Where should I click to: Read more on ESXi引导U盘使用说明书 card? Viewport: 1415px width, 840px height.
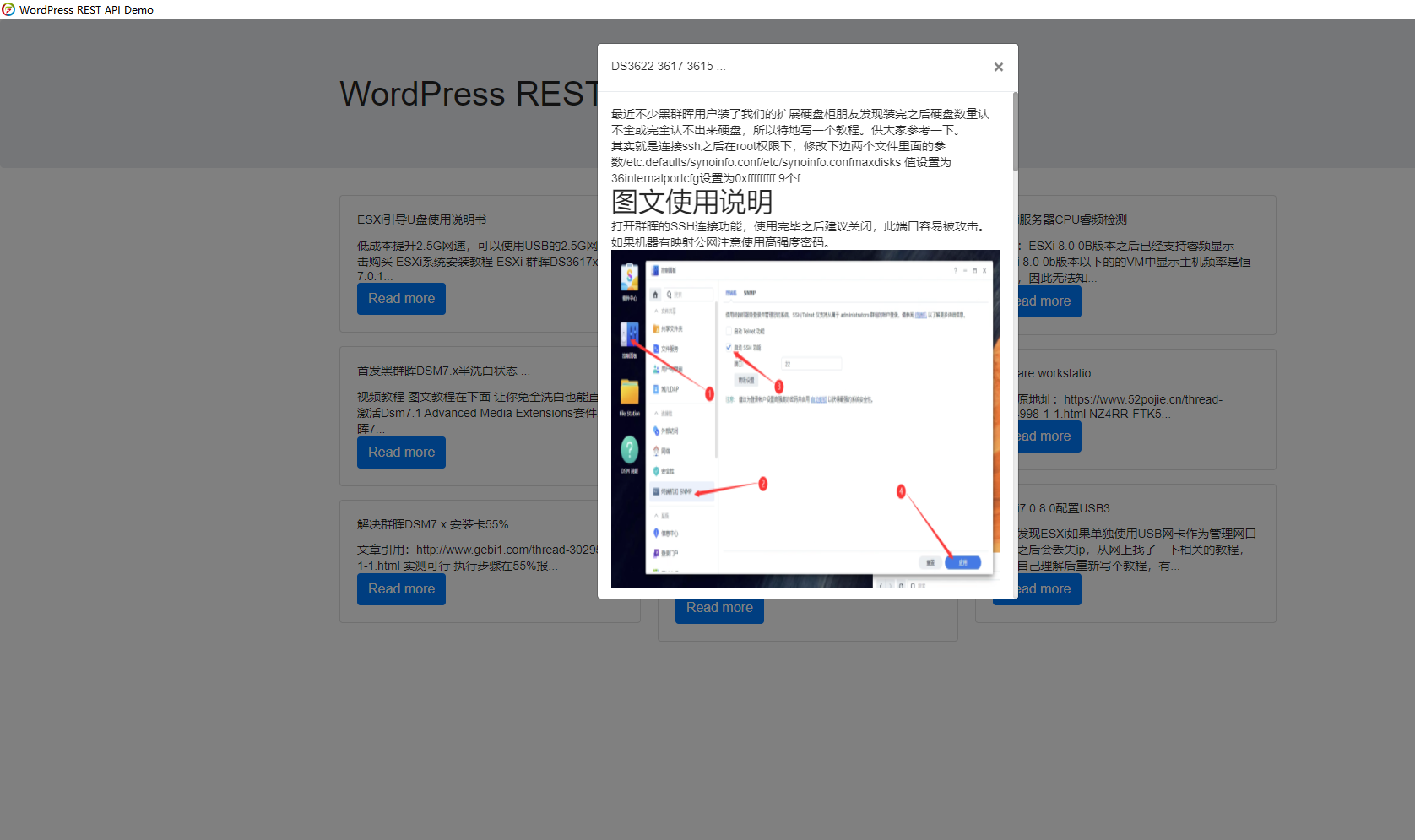401,299
